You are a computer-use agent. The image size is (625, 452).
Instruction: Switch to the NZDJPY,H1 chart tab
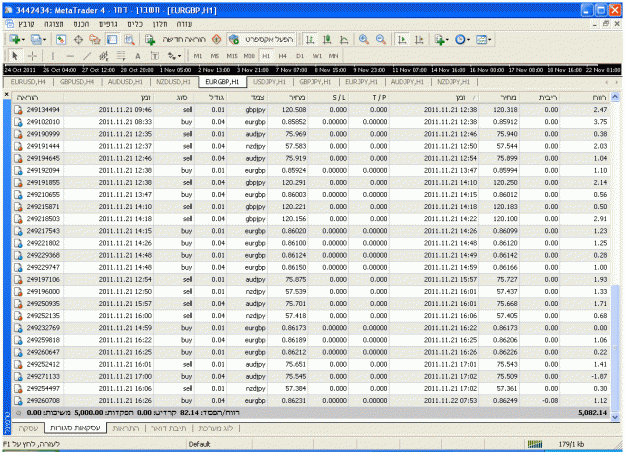(x=453, y=82)
